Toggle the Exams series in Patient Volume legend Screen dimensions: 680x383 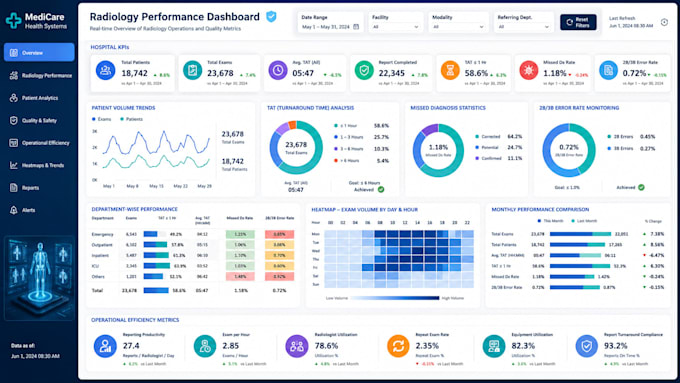[x=101, y=119]
